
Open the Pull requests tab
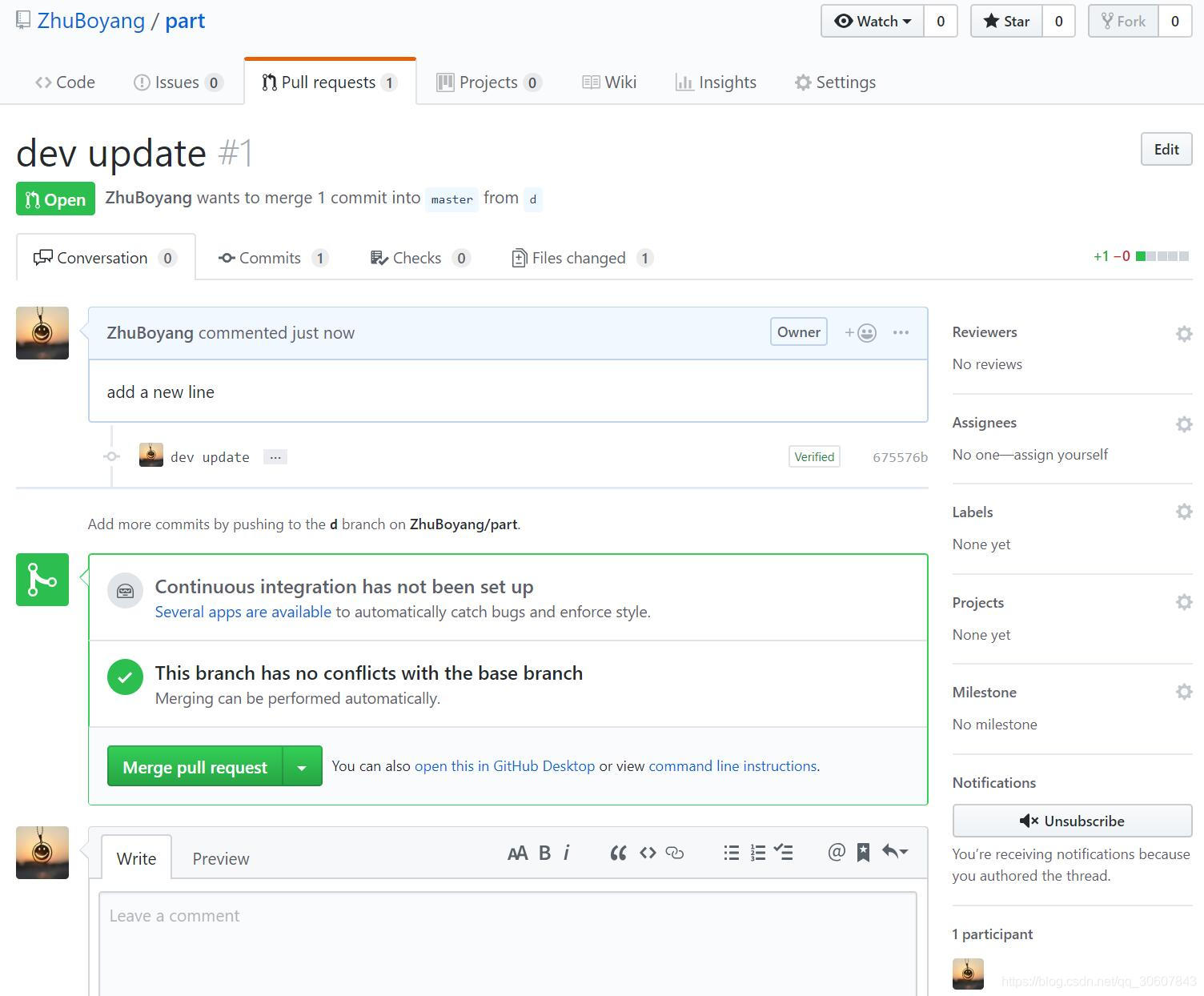(330, 82)
